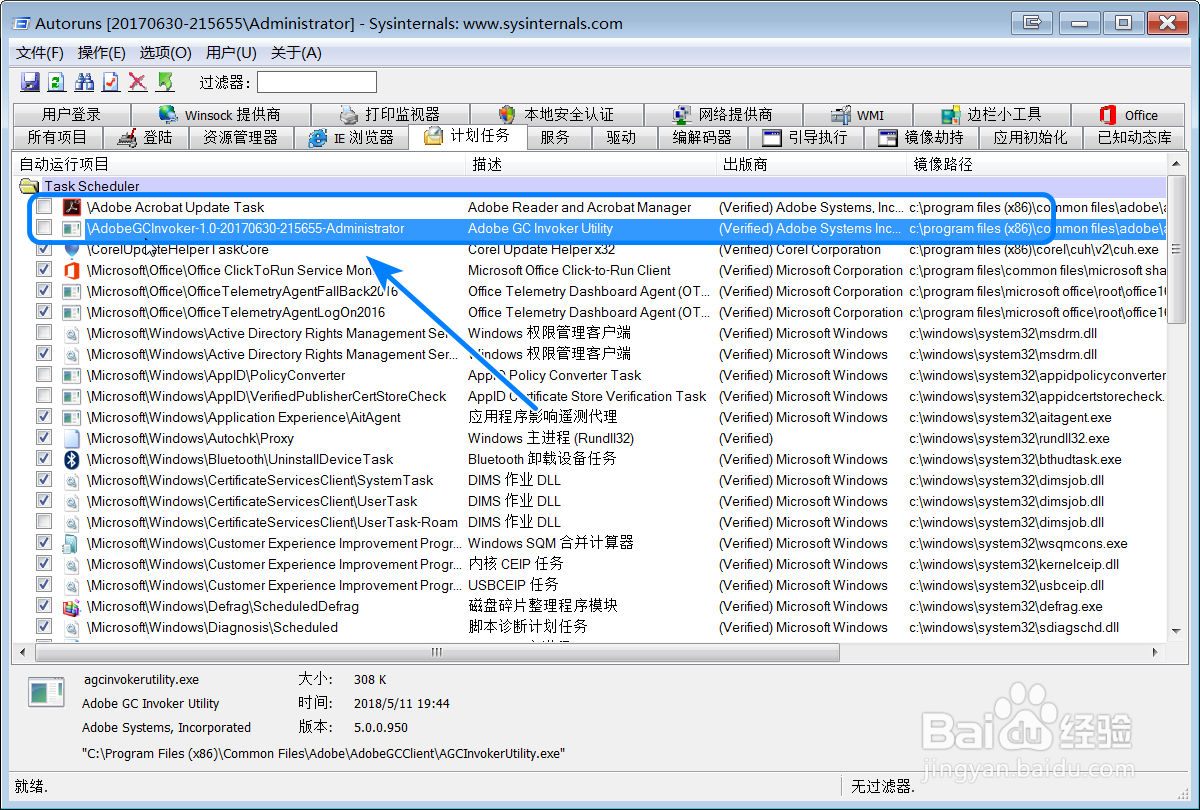Click the red X Delete toolbar icon

pos(138,82)
